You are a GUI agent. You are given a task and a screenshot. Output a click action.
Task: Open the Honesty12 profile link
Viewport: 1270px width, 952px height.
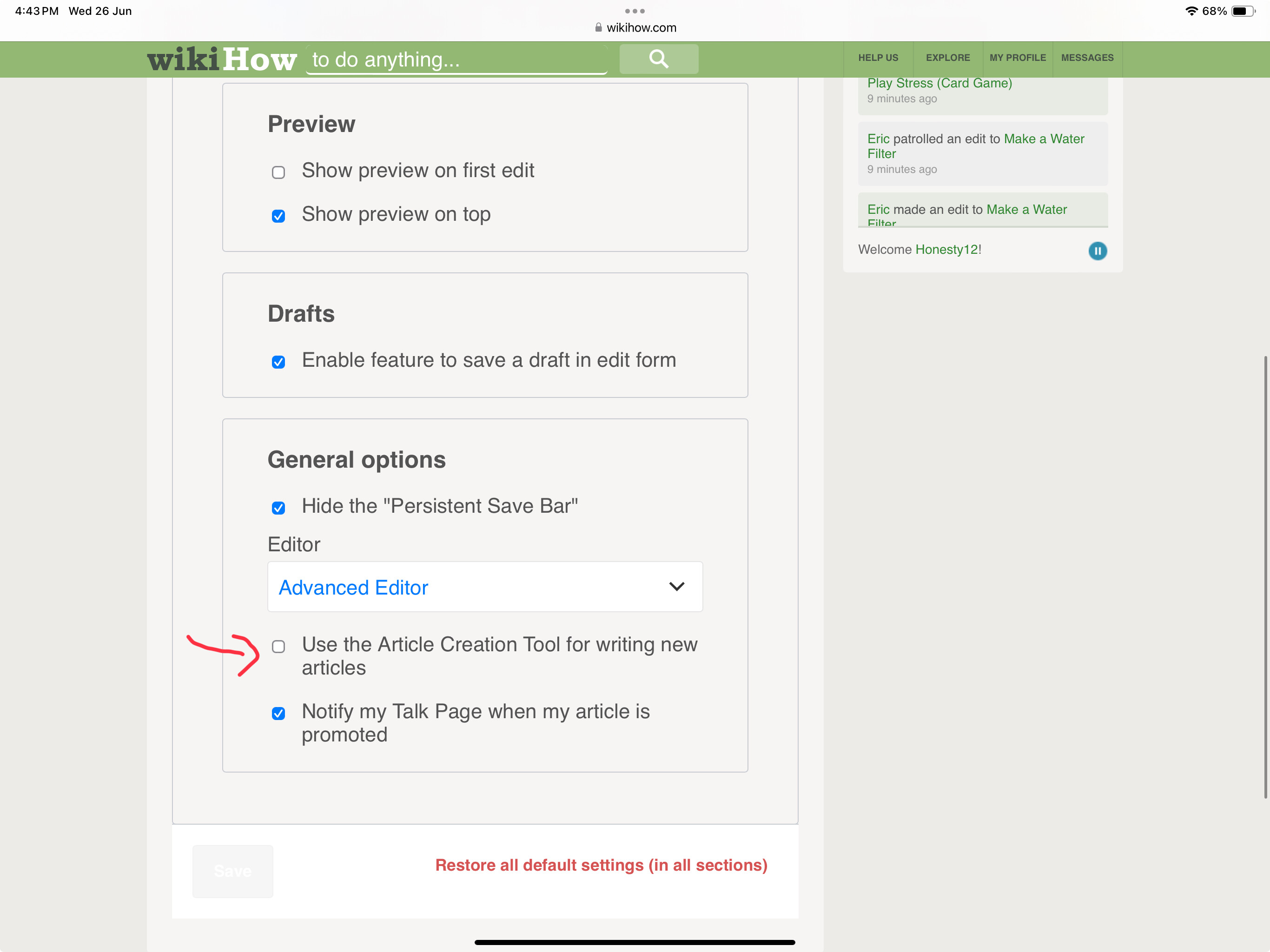click(947, 249)
